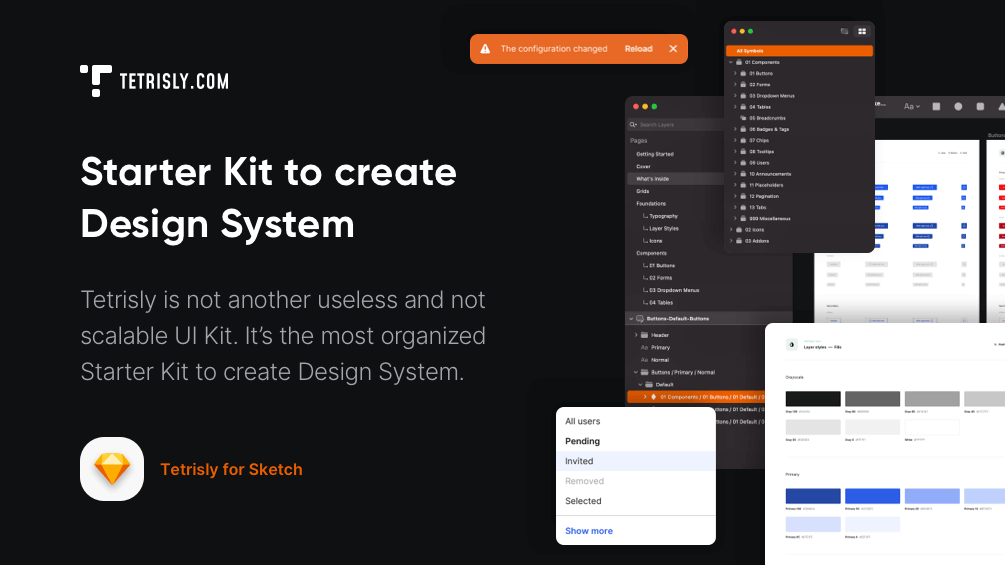Select the oval shape tool in toolbar
Screen dimensions: 1005x565
pyautogui.click(x=958, y=106)
